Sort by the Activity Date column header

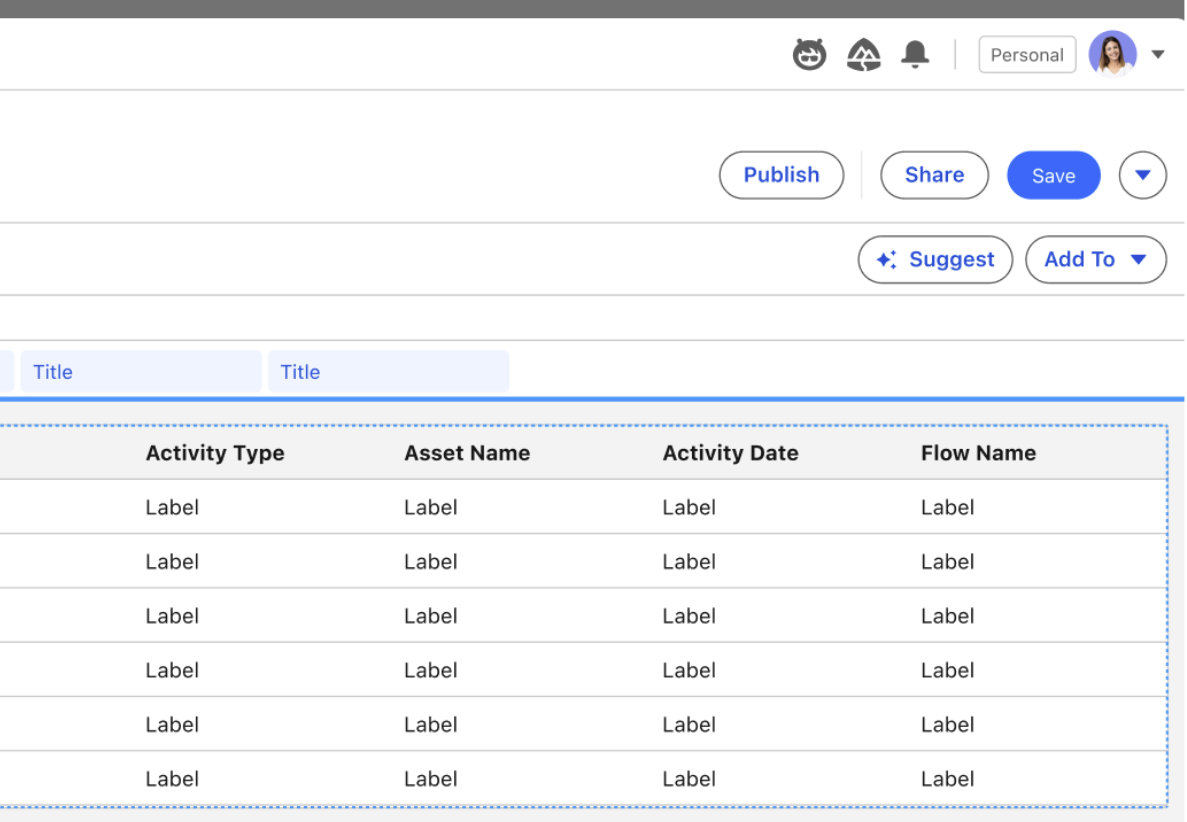point(730,453)
